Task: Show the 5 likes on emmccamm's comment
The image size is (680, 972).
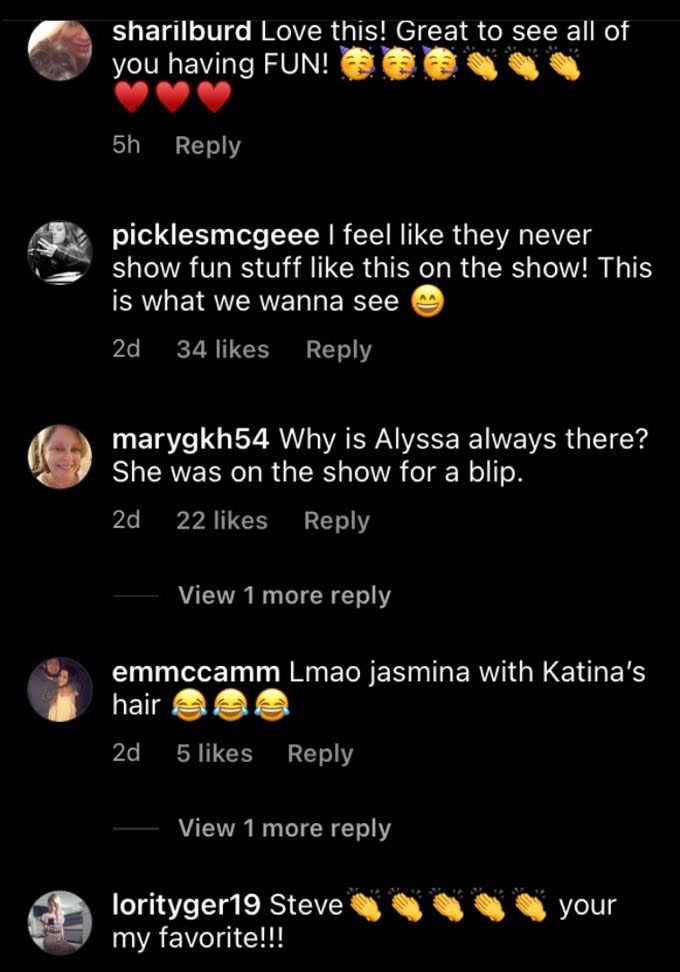Action: (214, 753)
